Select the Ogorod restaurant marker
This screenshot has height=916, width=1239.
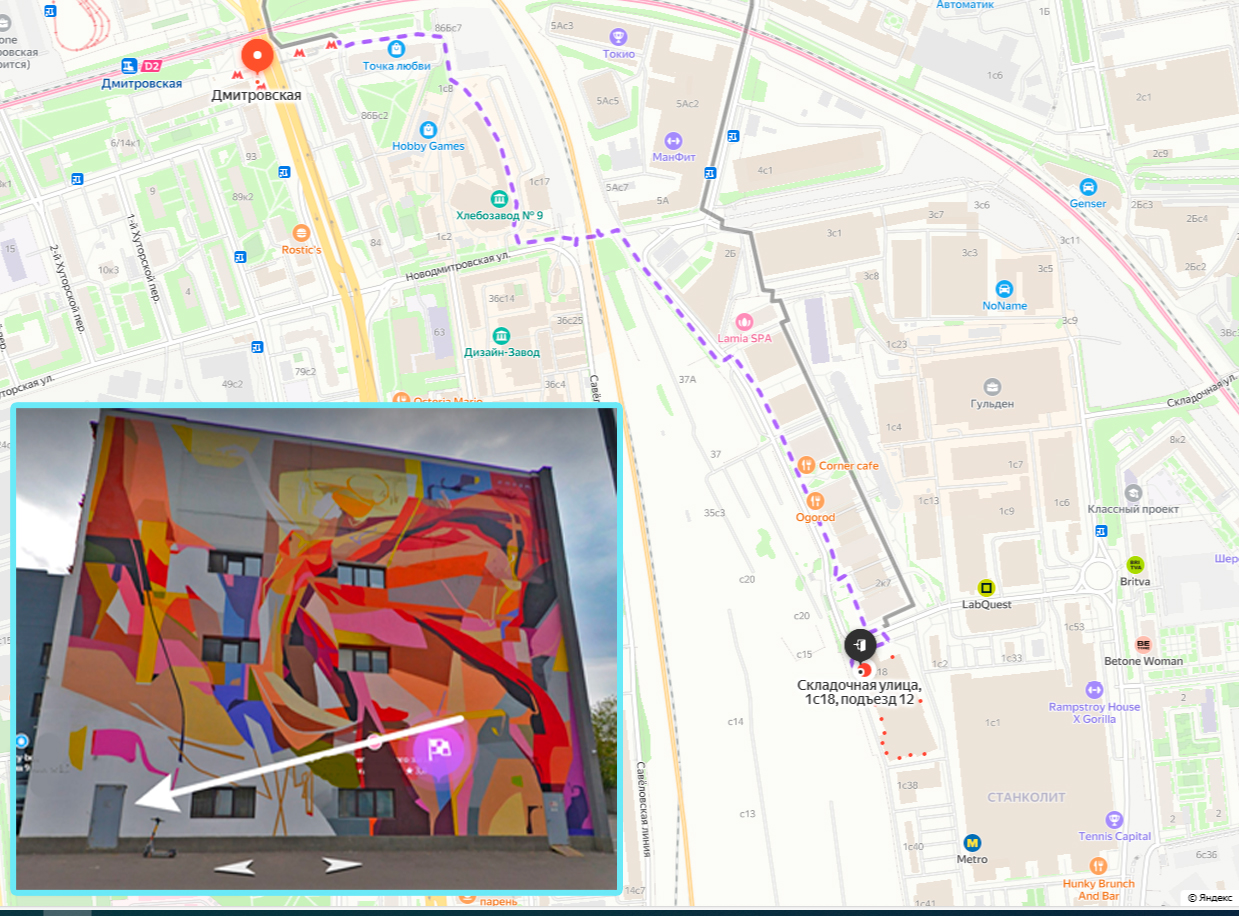coord(815,500)
